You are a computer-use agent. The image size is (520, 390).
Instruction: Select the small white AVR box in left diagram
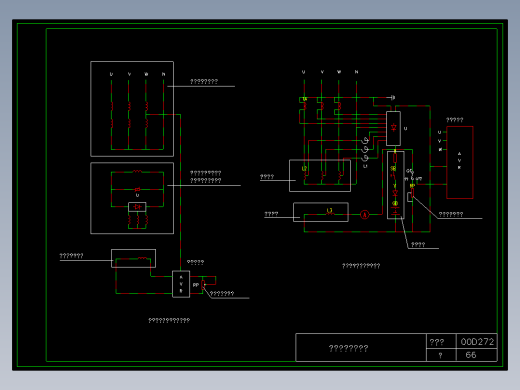pyautogui.click(x=181, y=284)
